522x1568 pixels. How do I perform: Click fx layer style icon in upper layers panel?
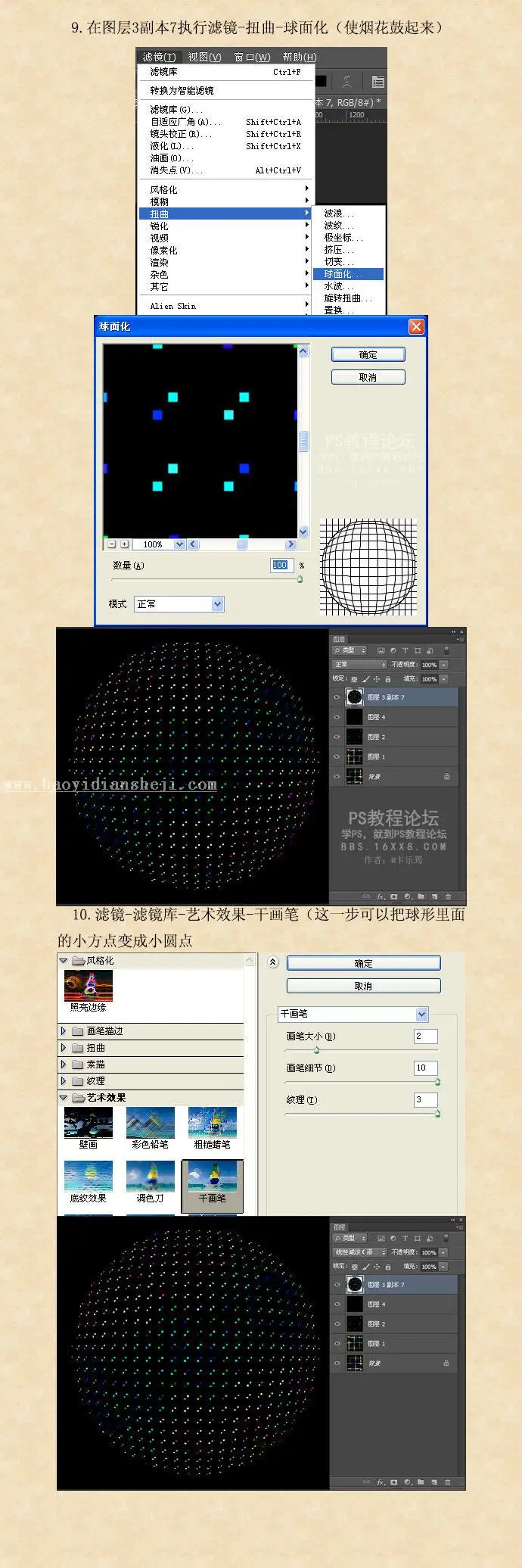pyautogui.click(x=381, y=896)
